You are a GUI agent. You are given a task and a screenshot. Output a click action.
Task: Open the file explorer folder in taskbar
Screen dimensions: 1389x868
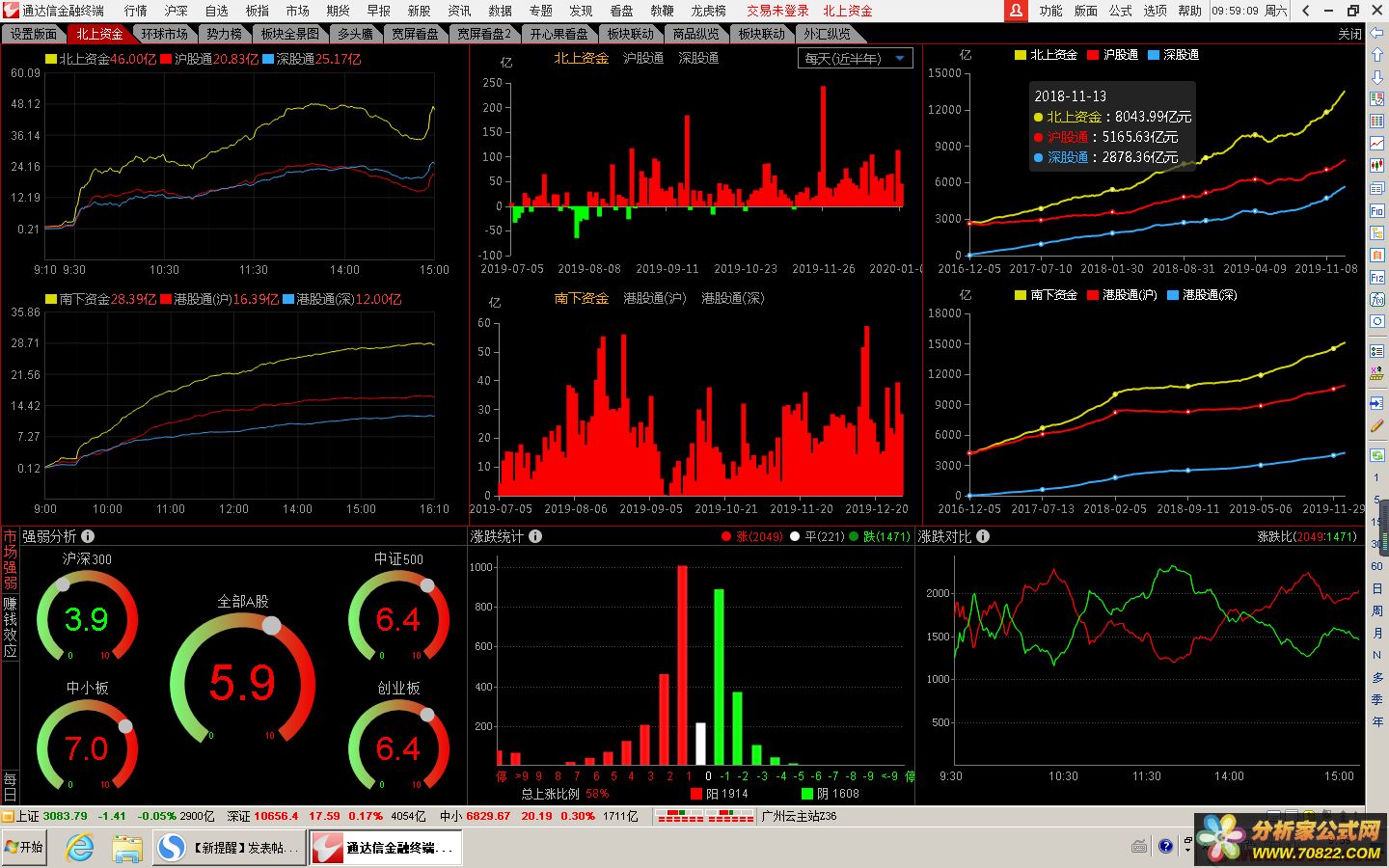pyautogui.click(x=127, y=848)
